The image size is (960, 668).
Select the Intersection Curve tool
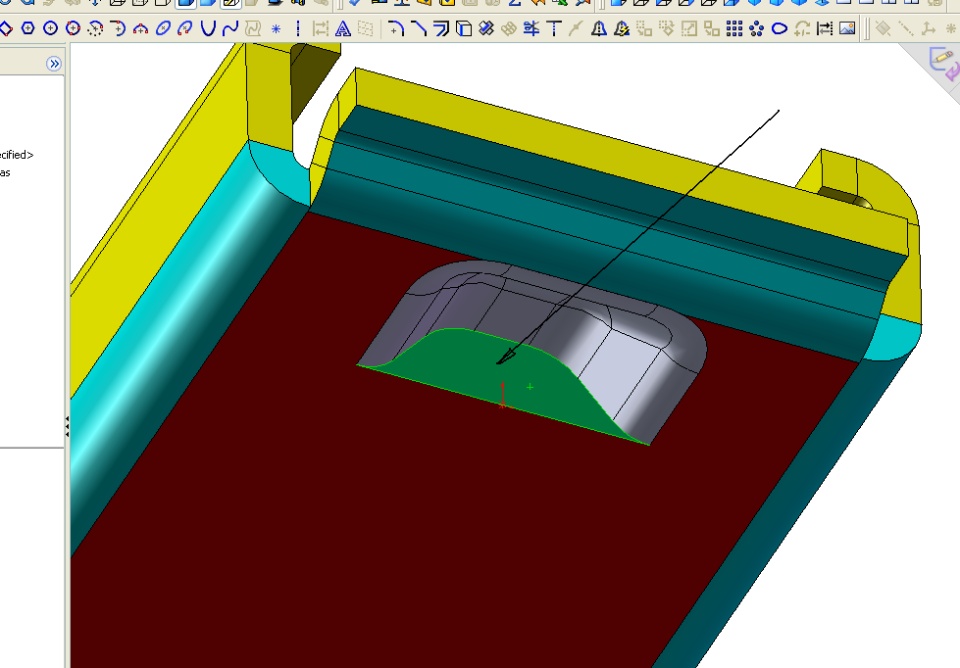[487, 28]
